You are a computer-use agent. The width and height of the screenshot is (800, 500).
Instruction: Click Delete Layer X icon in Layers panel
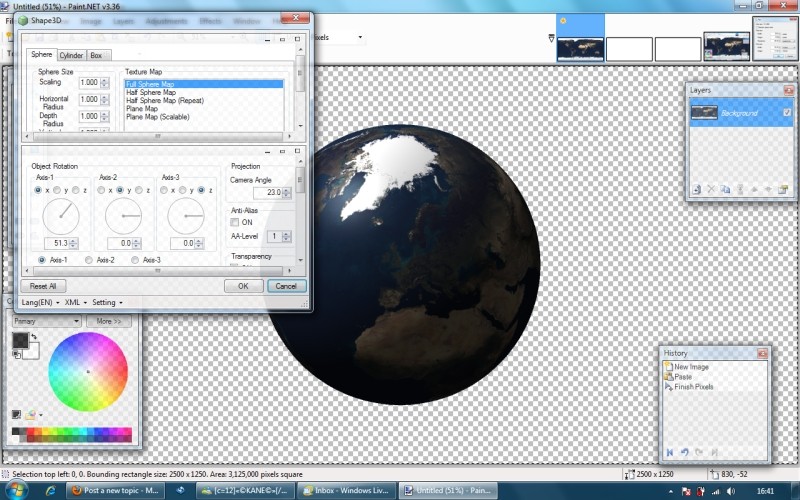711,189
